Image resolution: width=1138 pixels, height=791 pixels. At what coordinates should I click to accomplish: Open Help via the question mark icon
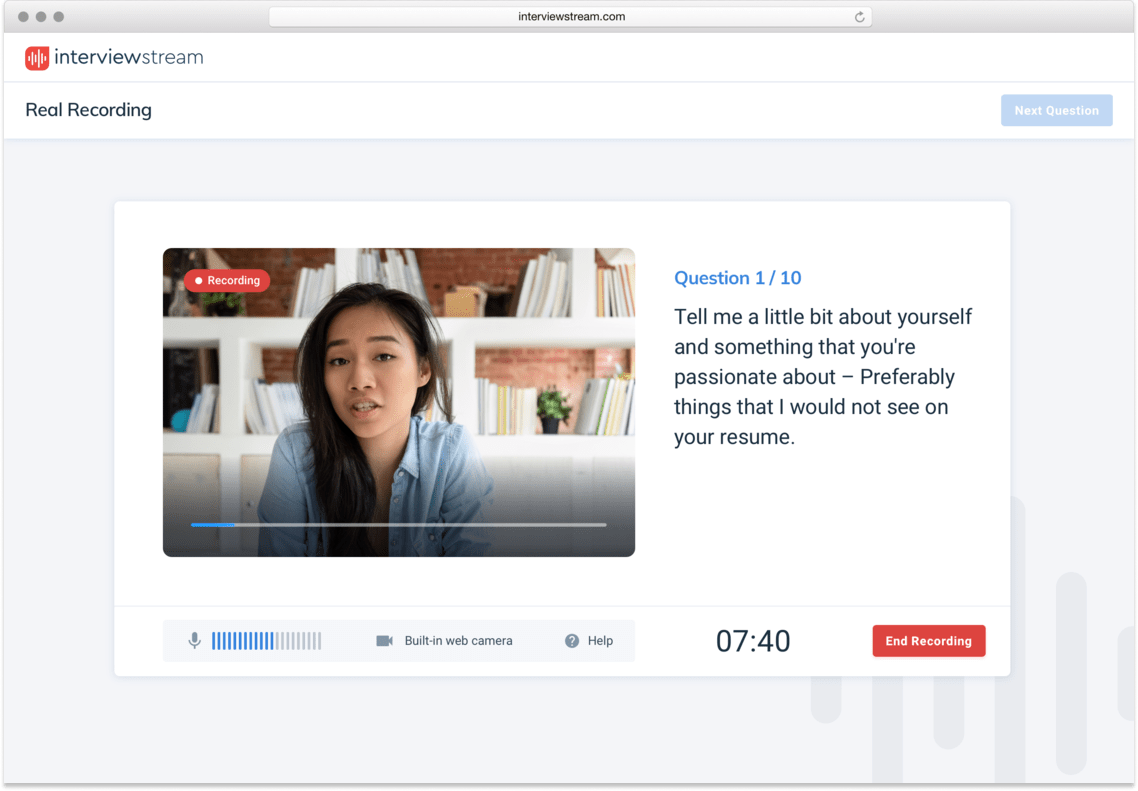point(570,641)
